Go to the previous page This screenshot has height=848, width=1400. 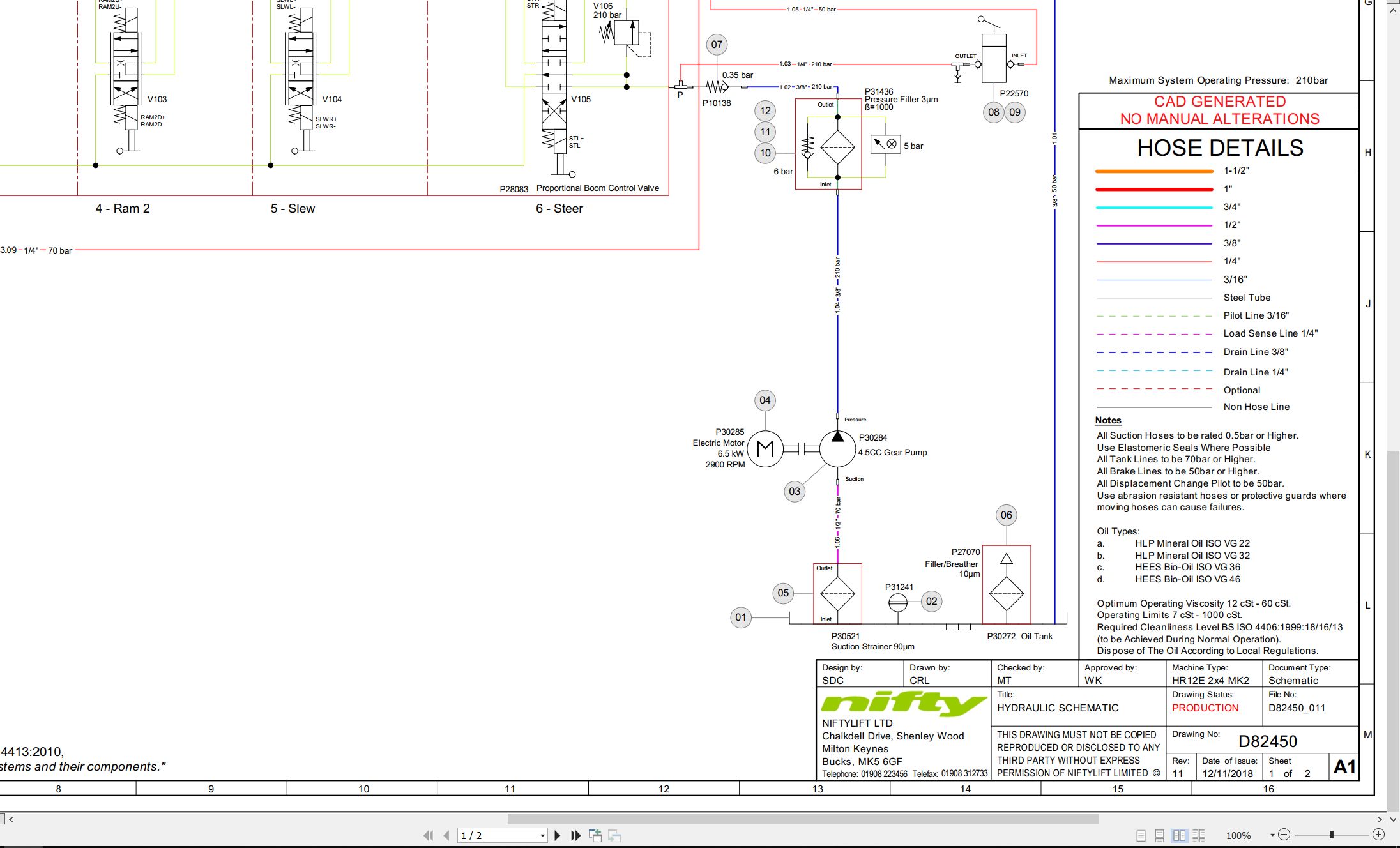pos(446,835)
